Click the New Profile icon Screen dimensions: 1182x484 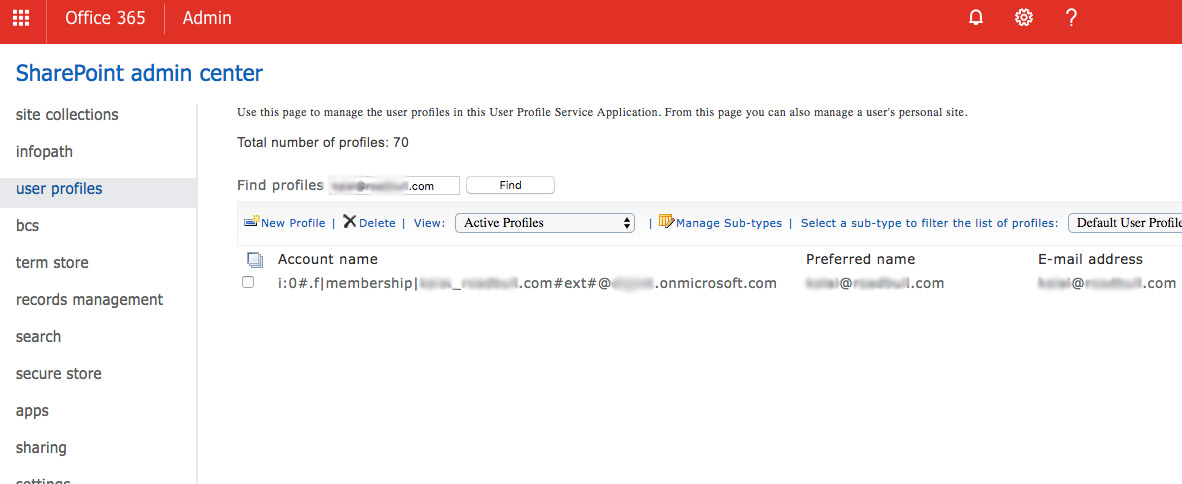252,222
